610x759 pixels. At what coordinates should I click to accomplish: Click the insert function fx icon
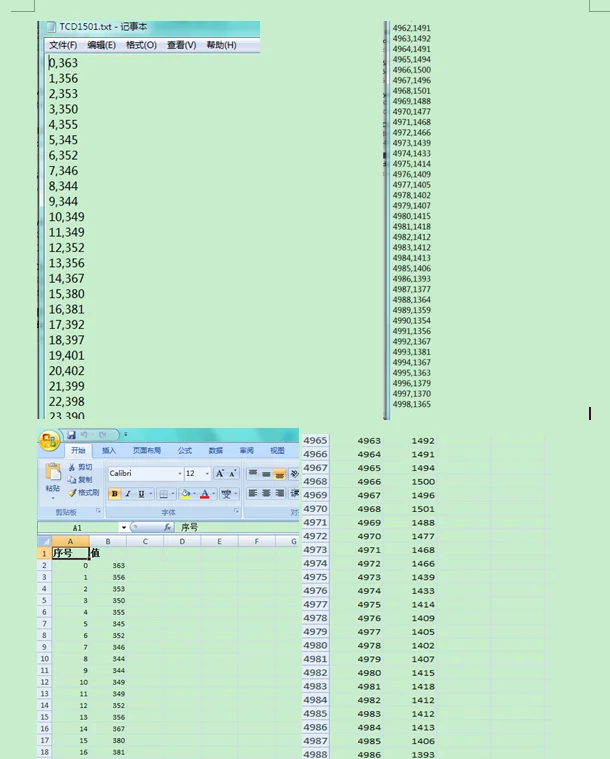(x=167, y=527)
